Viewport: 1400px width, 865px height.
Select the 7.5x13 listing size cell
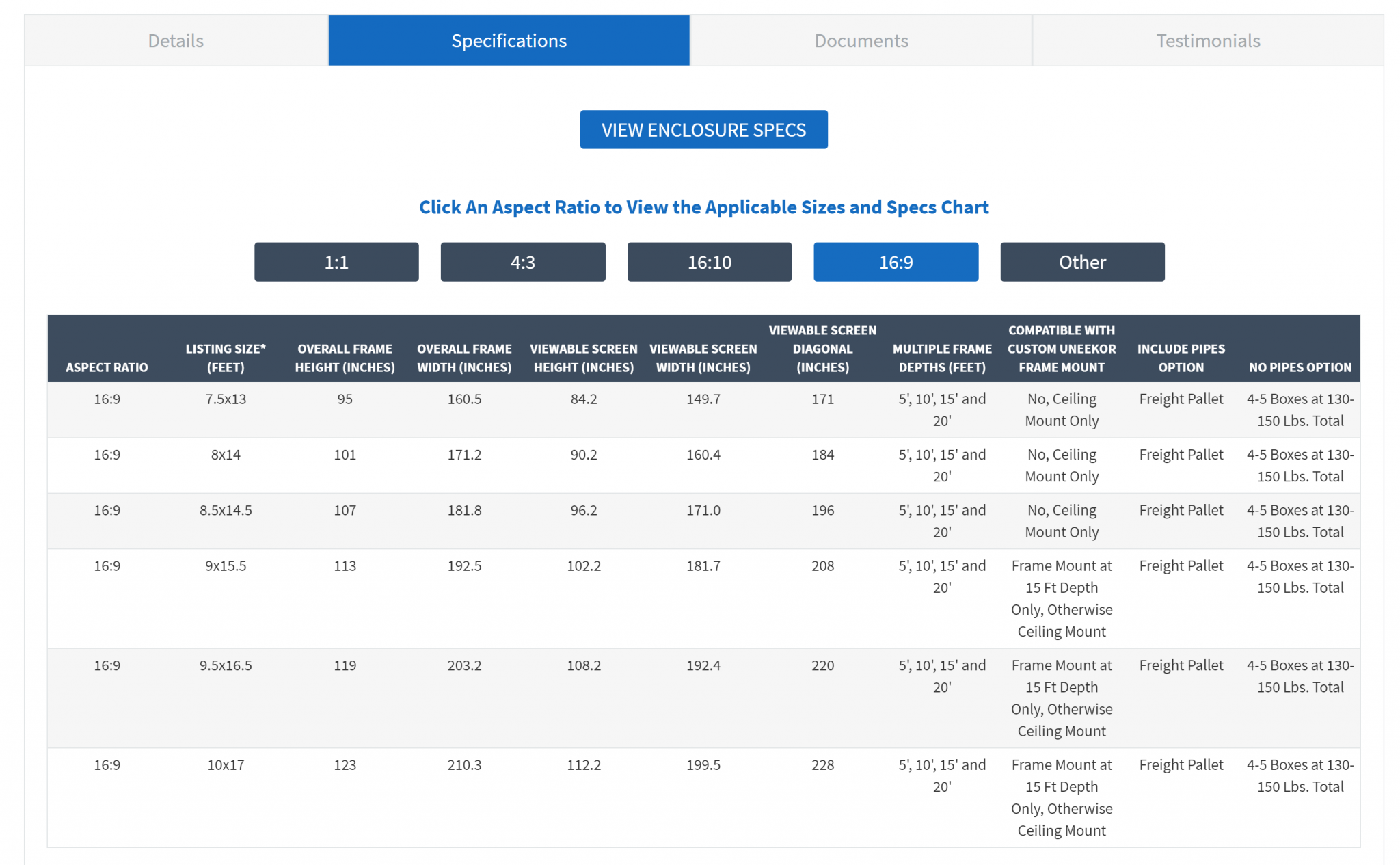[x=226, y=399]
